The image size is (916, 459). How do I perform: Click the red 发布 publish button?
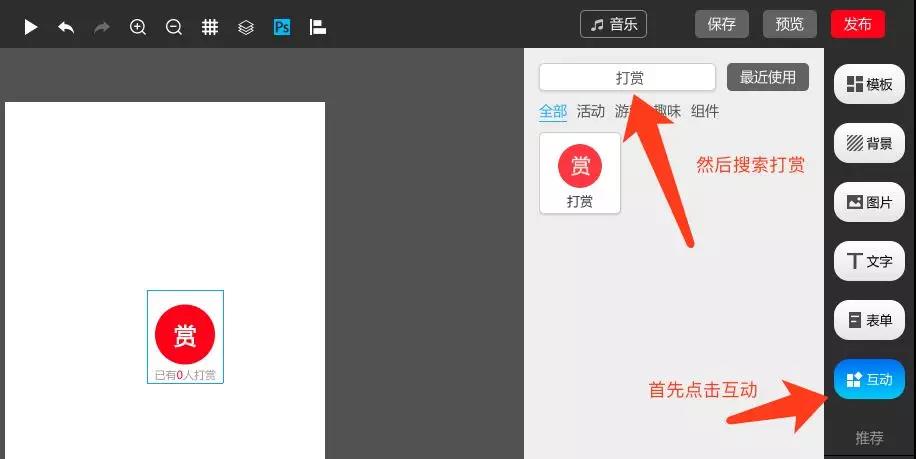(858, 25)
